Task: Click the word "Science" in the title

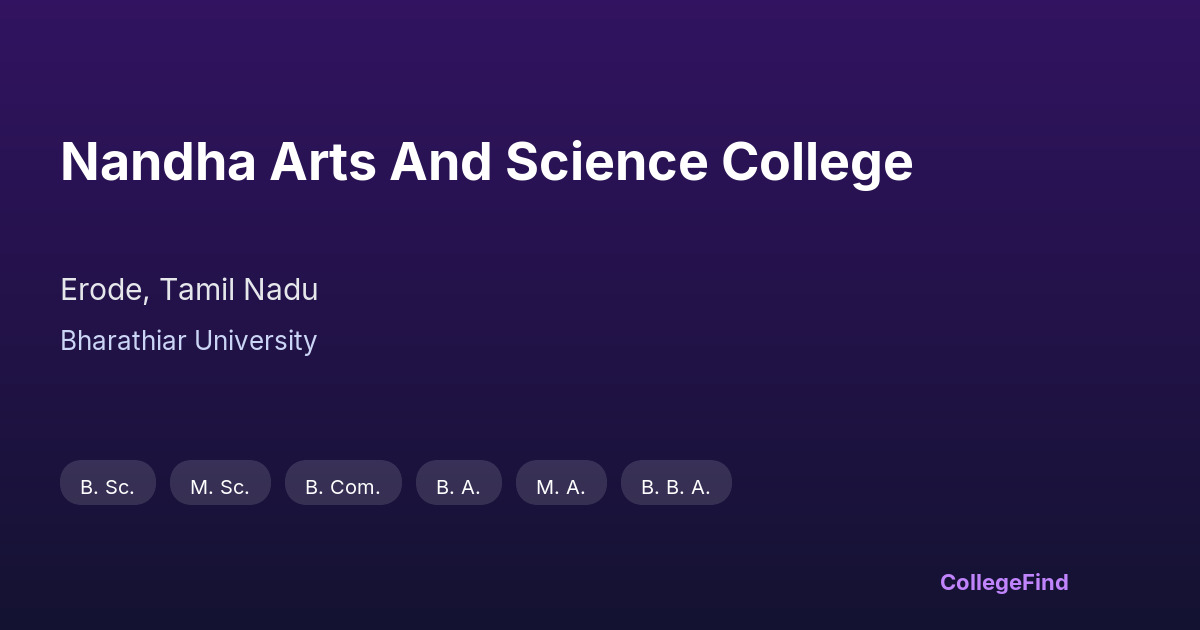Action: tap(606, 162)
